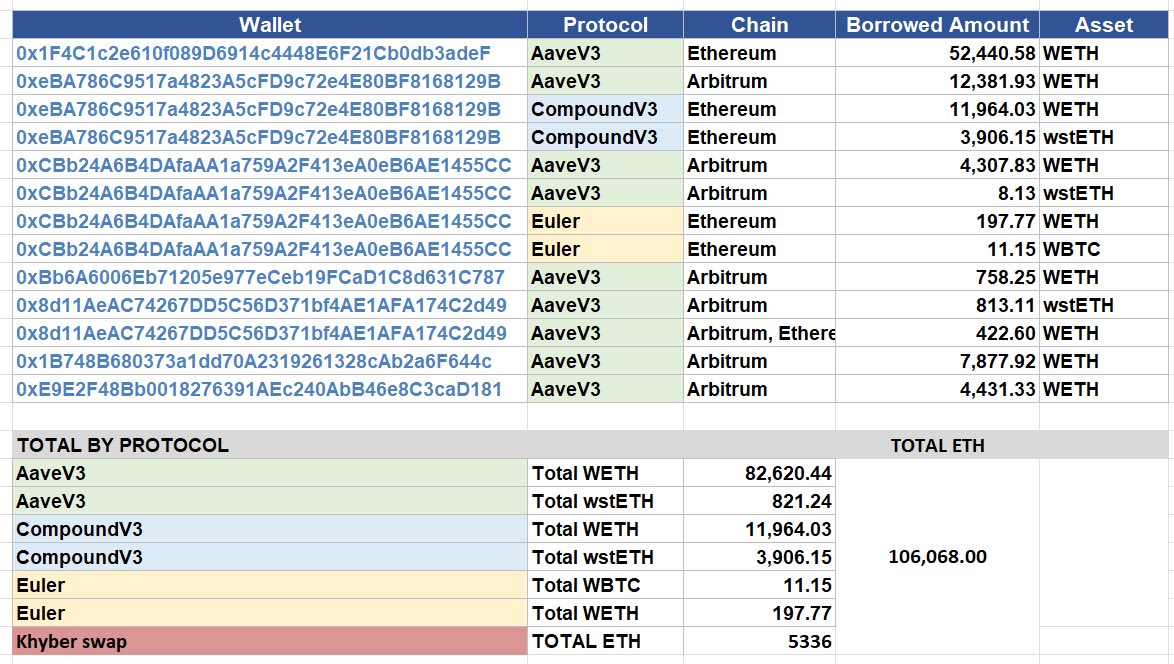Select the truncated "Arbitrum, Ethere" chain cell
The height and width of the screenshot is (664, 1174).
(760, 333)
